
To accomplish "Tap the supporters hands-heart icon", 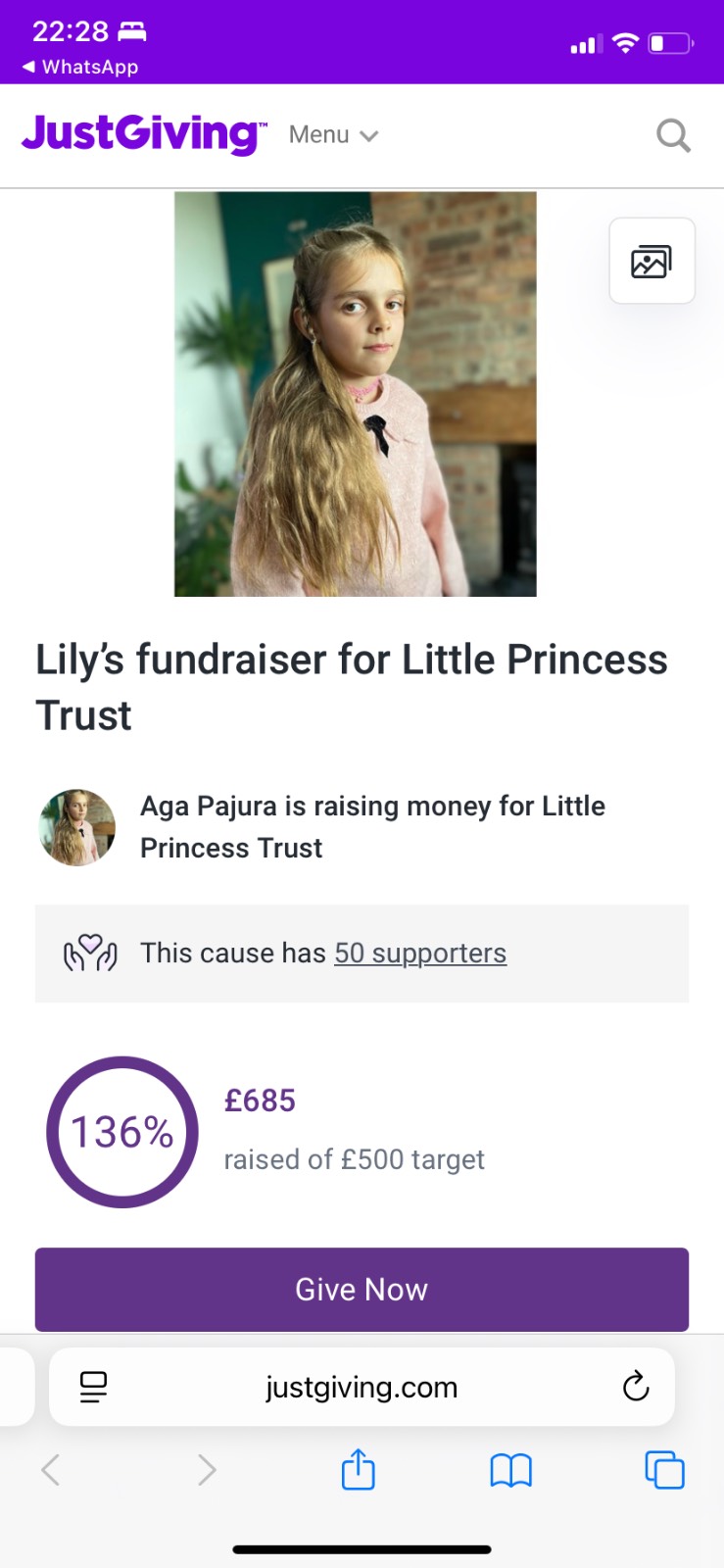I will 90,953.
